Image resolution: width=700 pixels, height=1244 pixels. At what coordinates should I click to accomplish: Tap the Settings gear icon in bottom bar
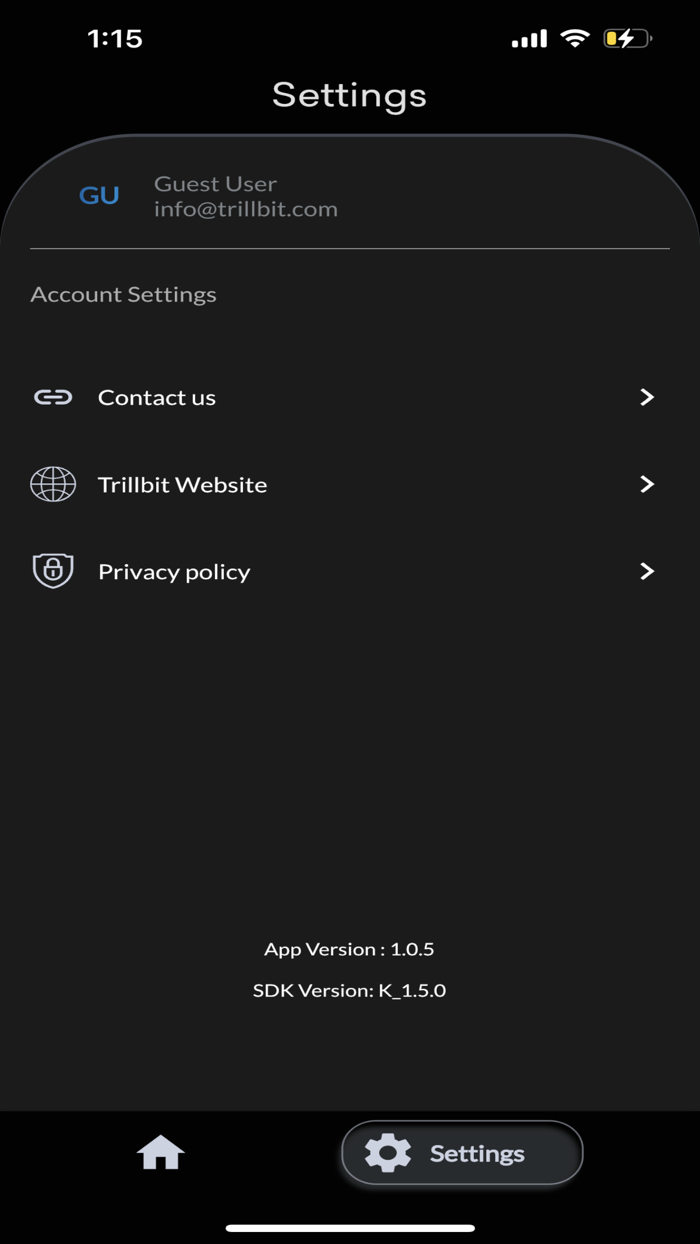[388, 1153]
